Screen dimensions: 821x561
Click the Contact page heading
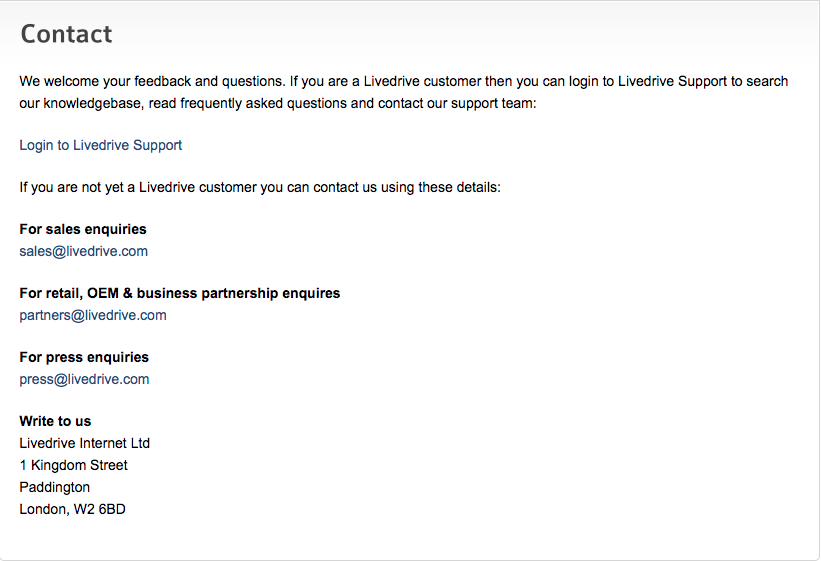[x=66, y=34]
